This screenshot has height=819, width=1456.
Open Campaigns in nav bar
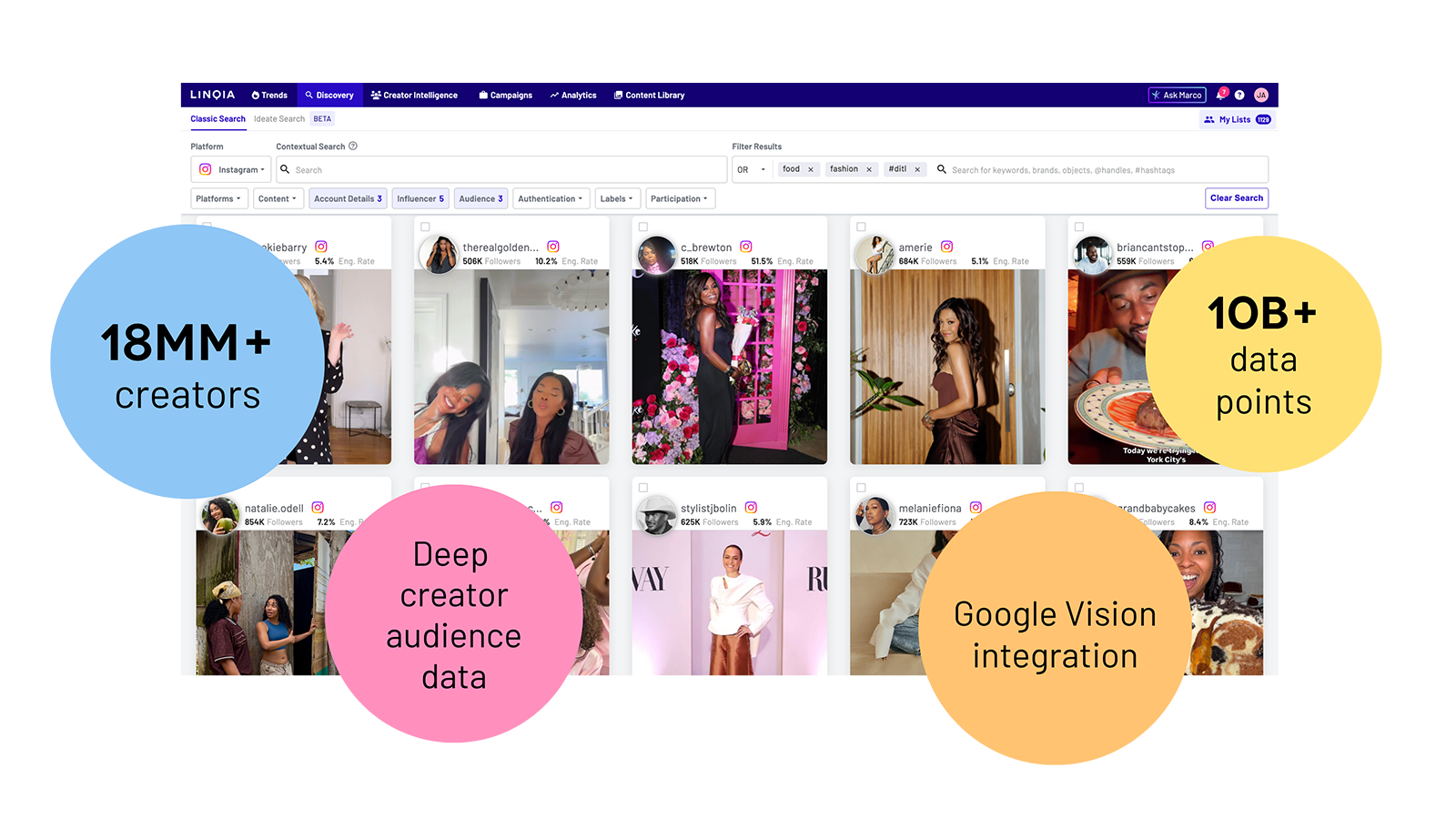coord(506,95)
